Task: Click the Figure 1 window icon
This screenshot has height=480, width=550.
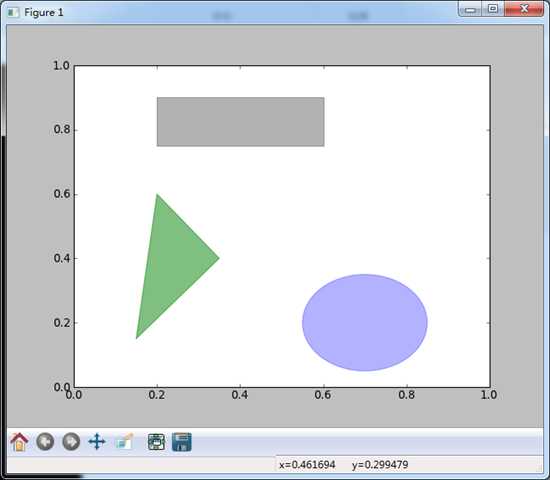Action: [x=13, y=13]
